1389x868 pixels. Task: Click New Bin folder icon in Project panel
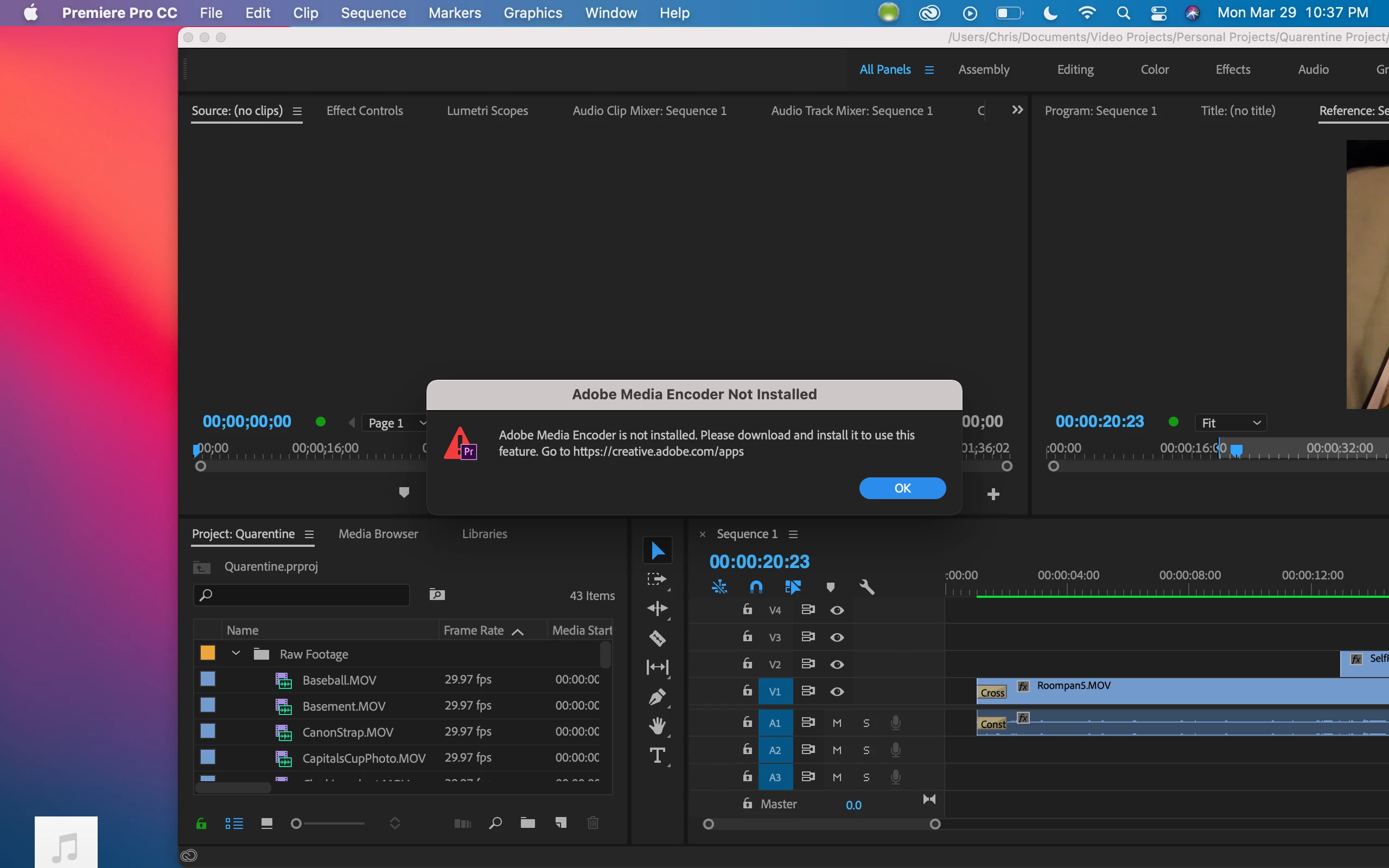click(x=527, y=823)
